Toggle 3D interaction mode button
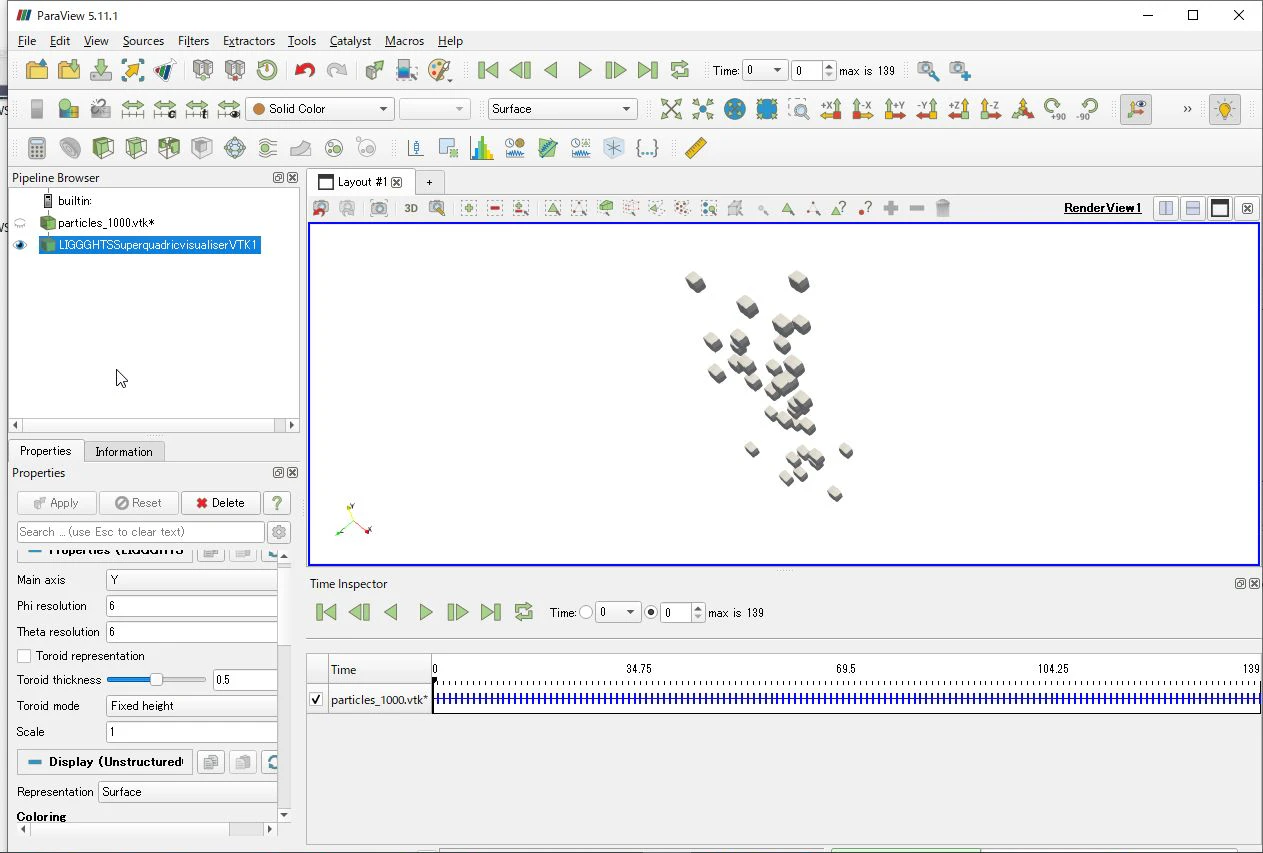Screen dimensions: 1263x853 [x=410, y=208]
